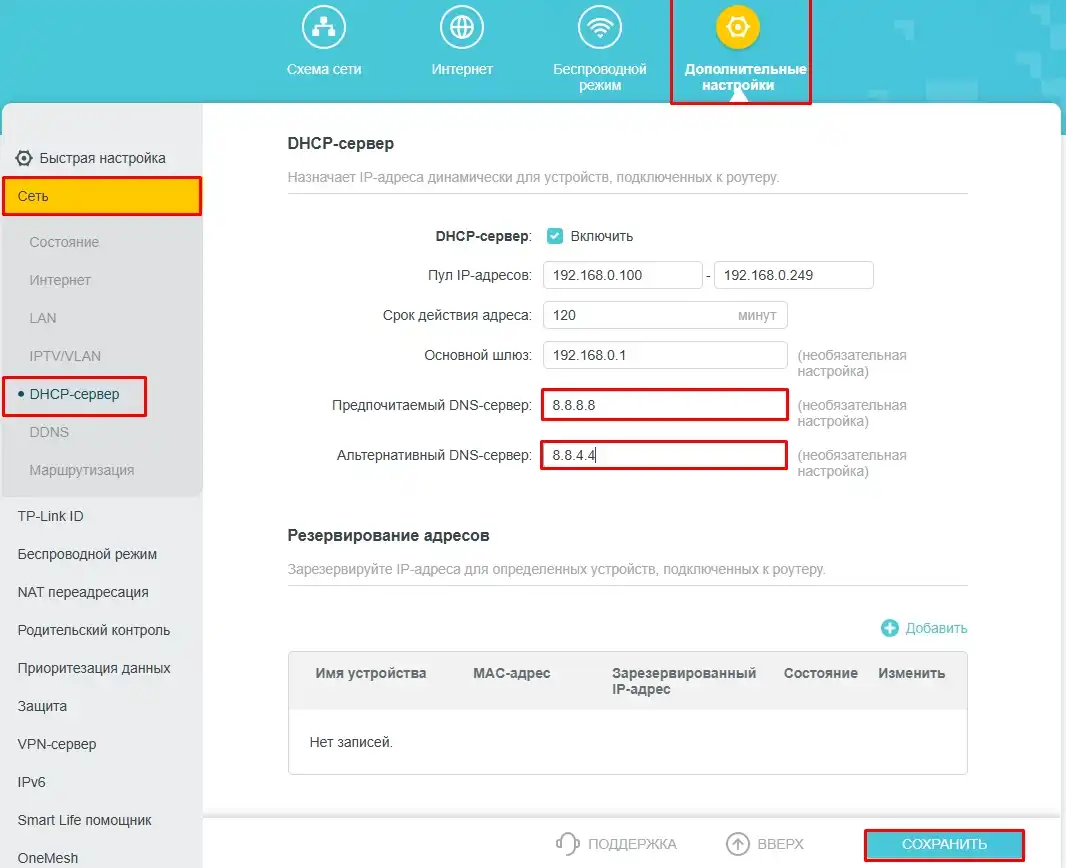Click the plus icon next to Добавить
Screen dimensions: 1066x868
[889, 628]
